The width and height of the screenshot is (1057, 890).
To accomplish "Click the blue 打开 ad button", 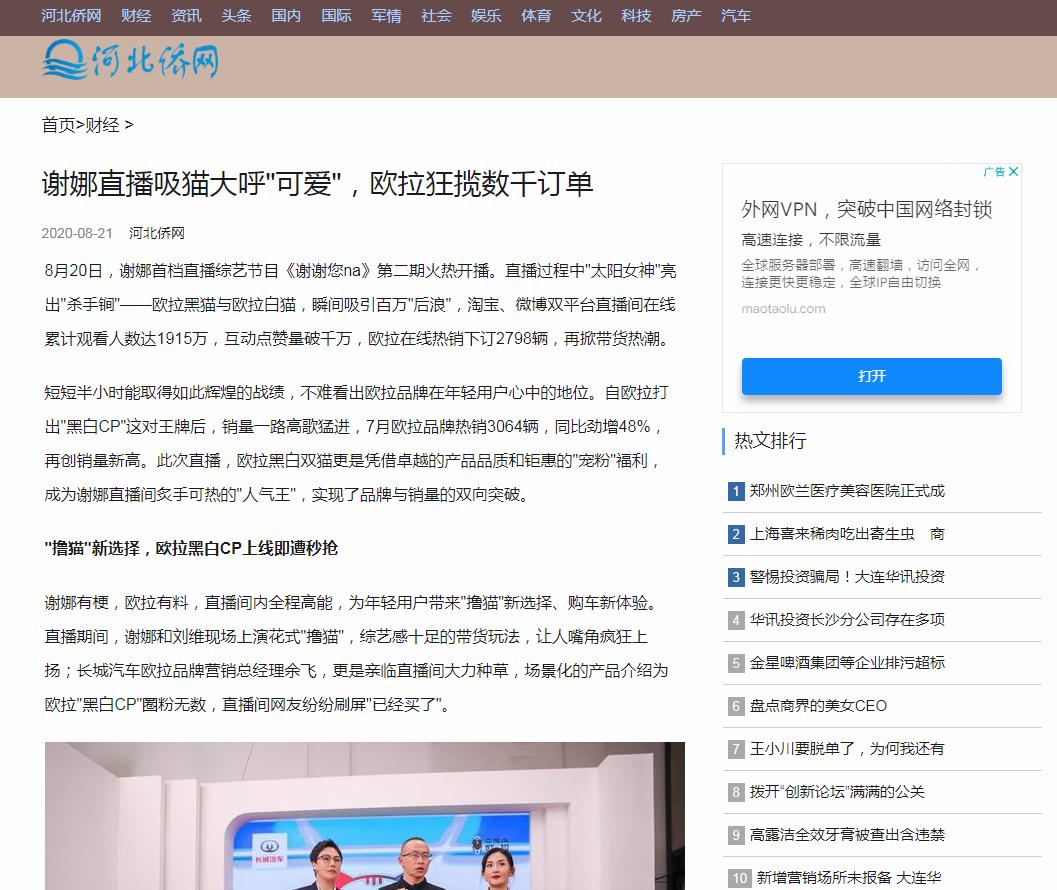I will [x=872, y=376].
